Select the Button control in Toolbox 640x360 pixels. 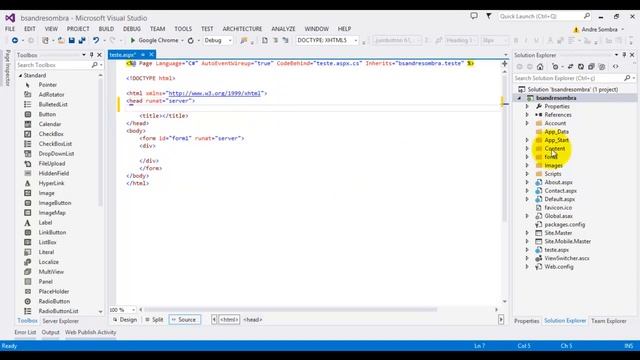pyautogui.click(x=47, y=114)
